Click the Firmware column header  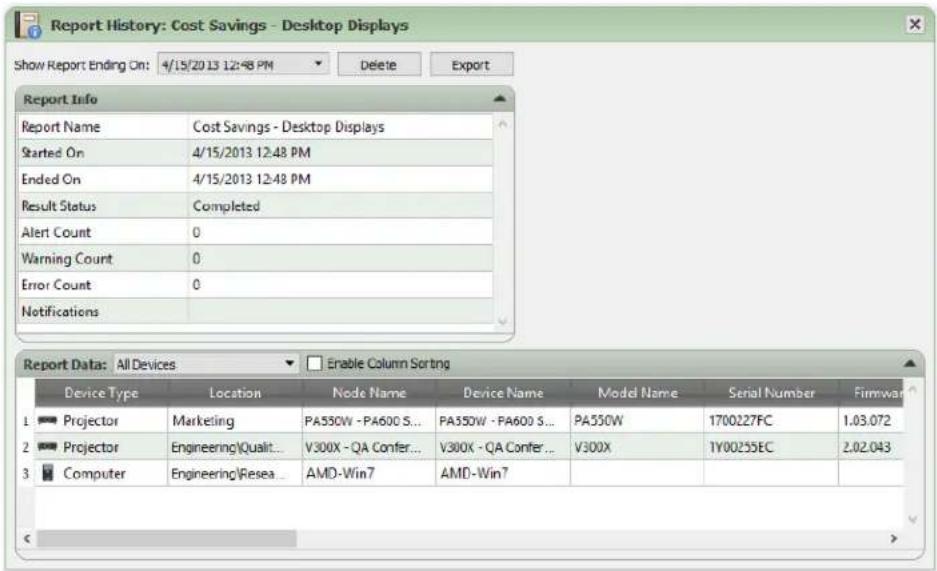click(871, 392)
